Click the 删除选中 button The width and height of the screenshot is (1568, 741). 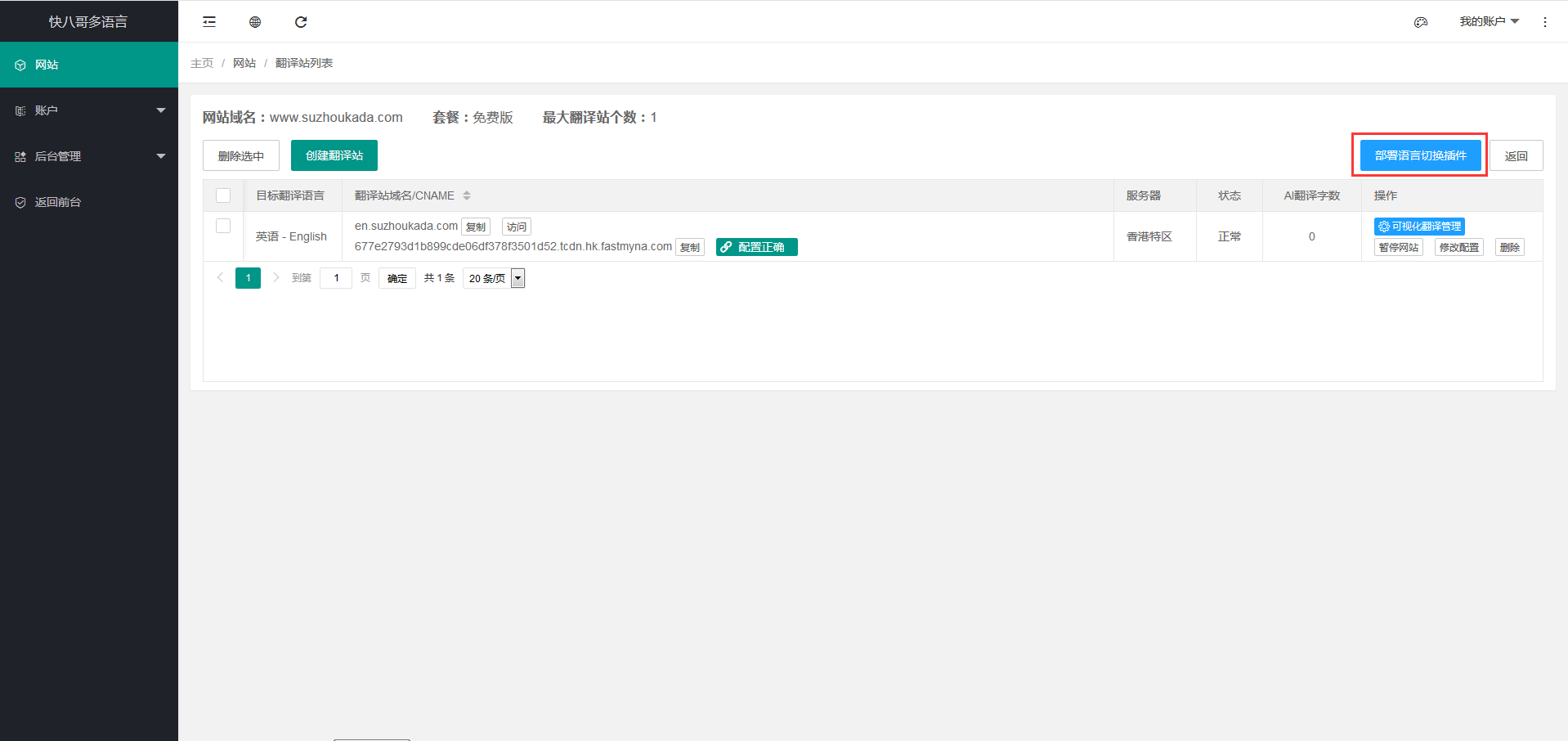click(241, 155)
